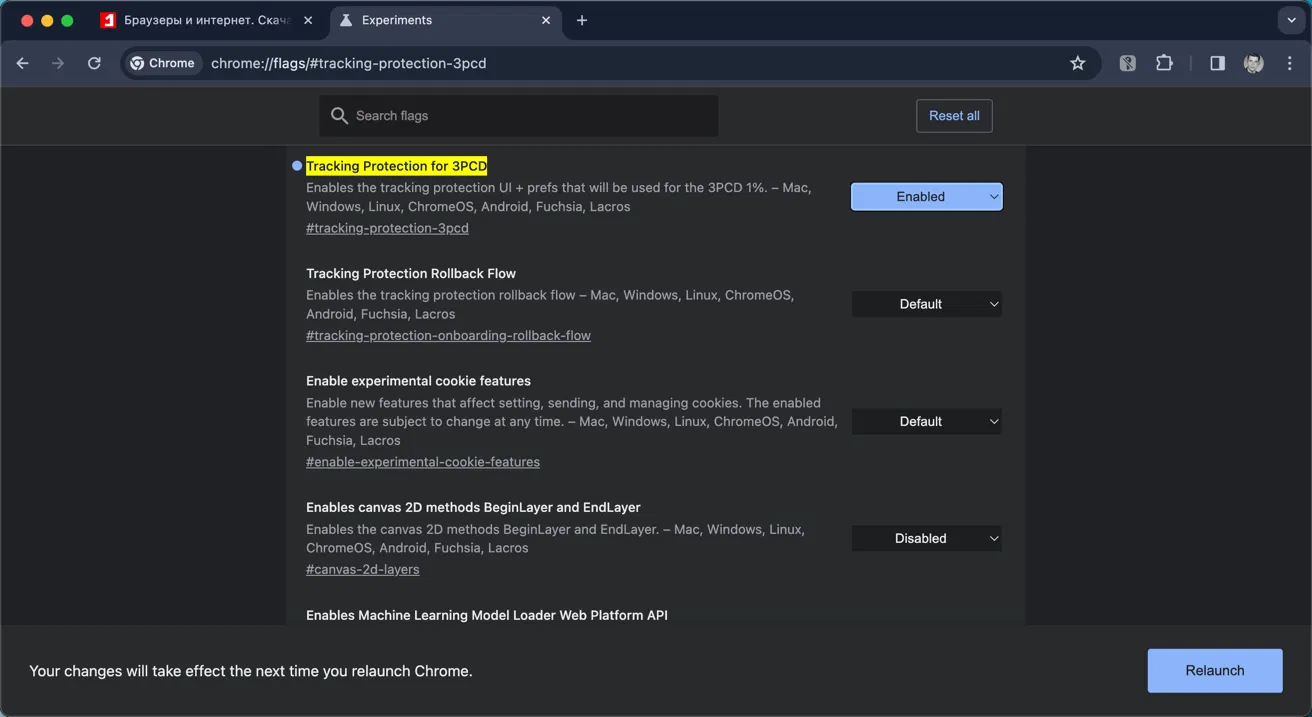1312x717 pixels.
Task: Open a new tab with plus button
Action: (x=582, y=20)
